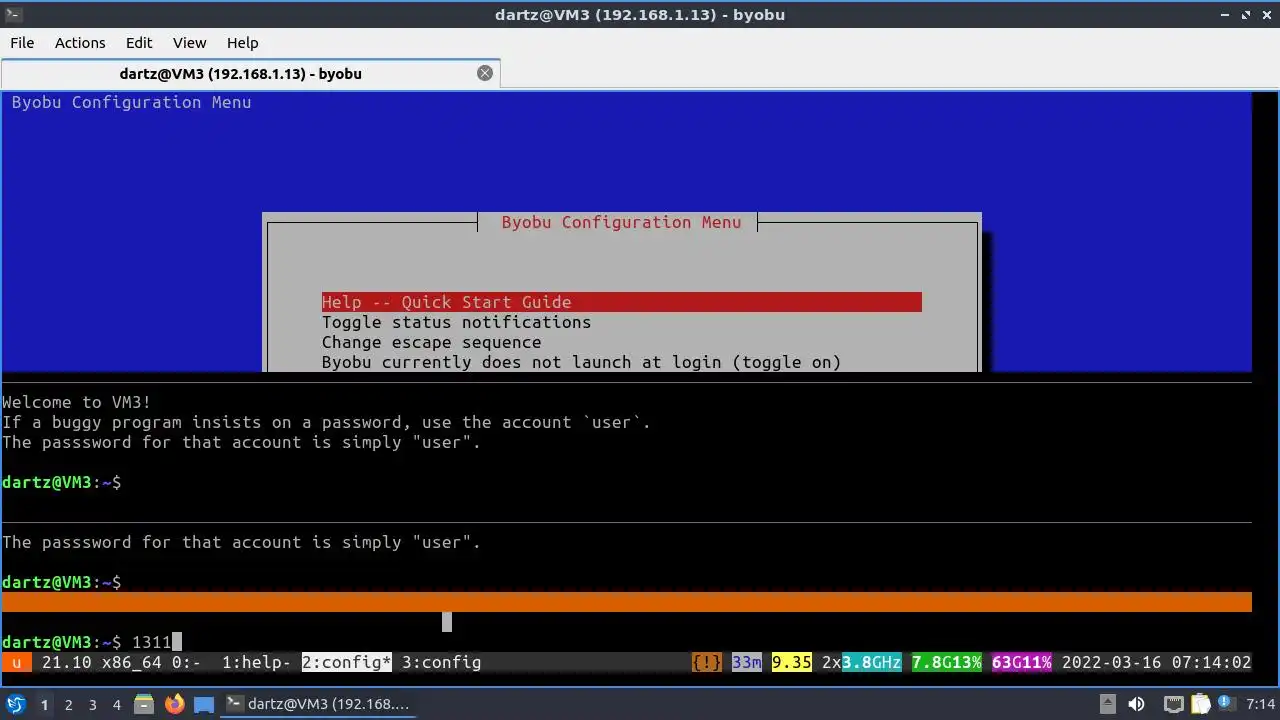Click byobu window 0:- in status bar
The image size is (1280, 720).
186,662
